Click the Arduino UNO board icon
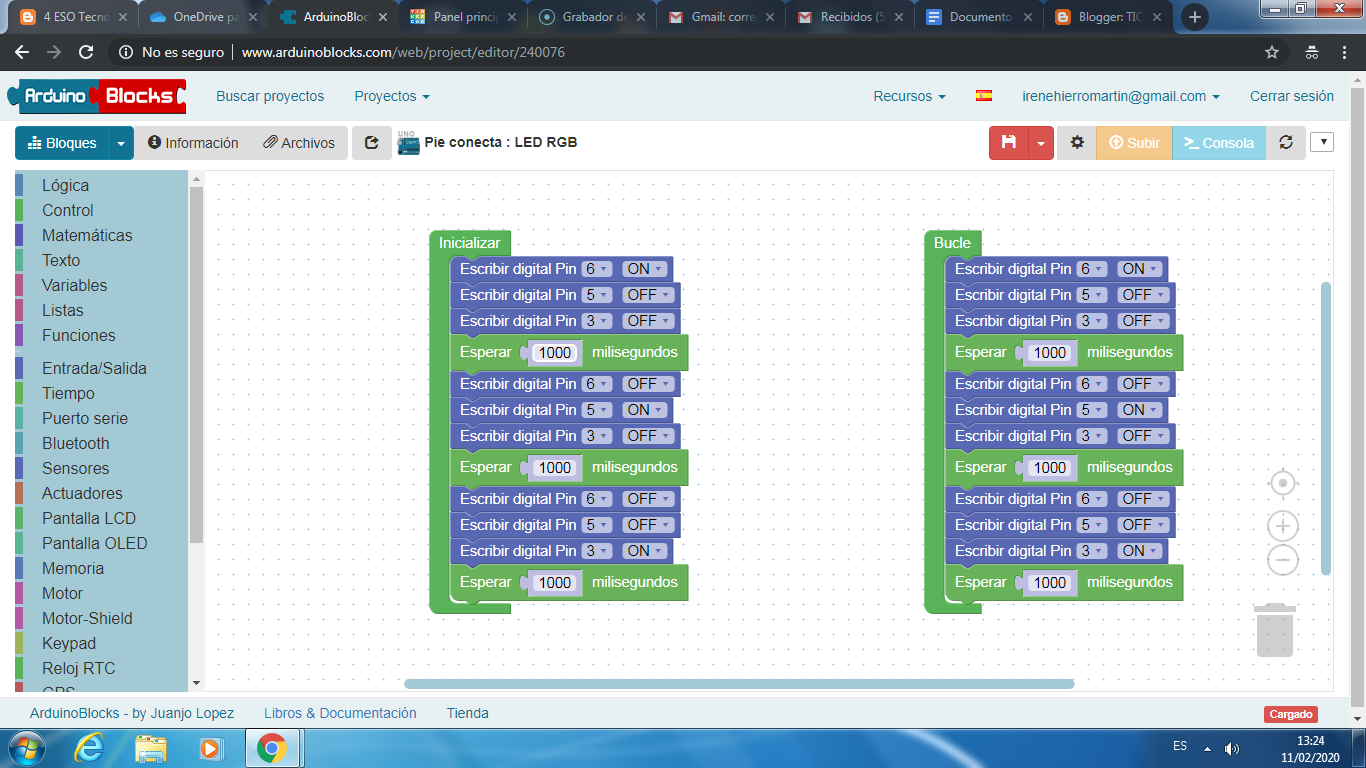The height and width of the screenshot is (768, 1366). [x=408, y=143]
